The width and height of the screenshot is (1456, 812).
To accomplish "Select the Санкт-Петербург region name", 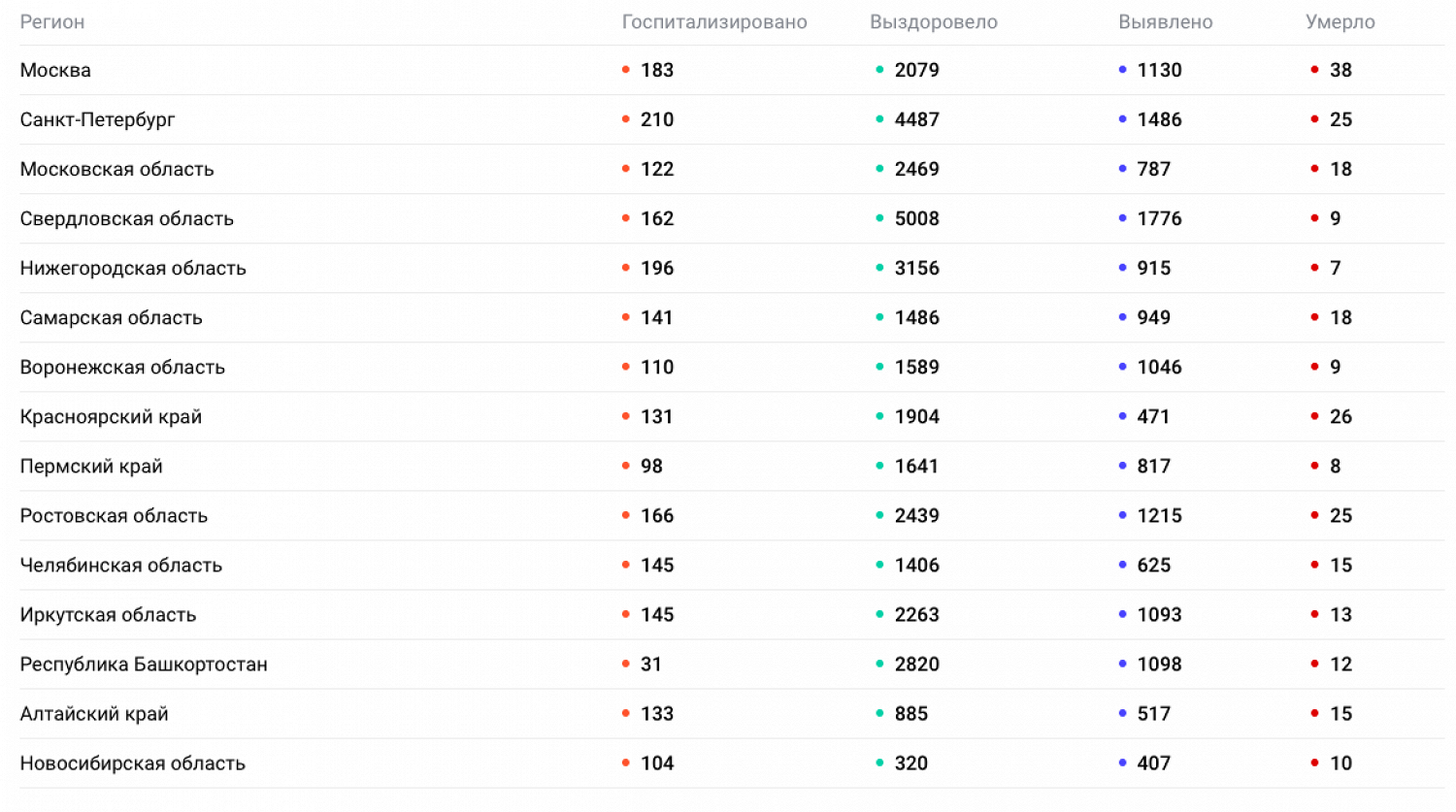I will click(97, 119).
